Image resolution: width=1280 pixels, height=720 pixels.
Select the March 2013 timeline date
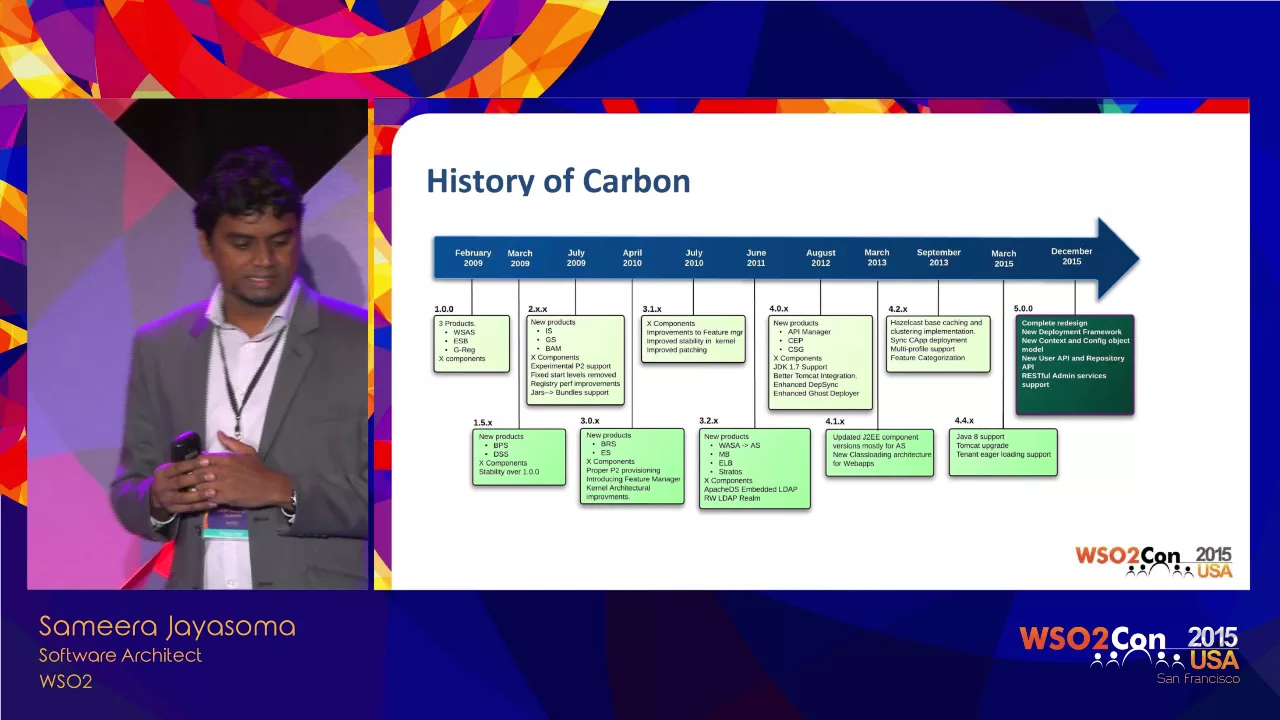tap(877, 258)
